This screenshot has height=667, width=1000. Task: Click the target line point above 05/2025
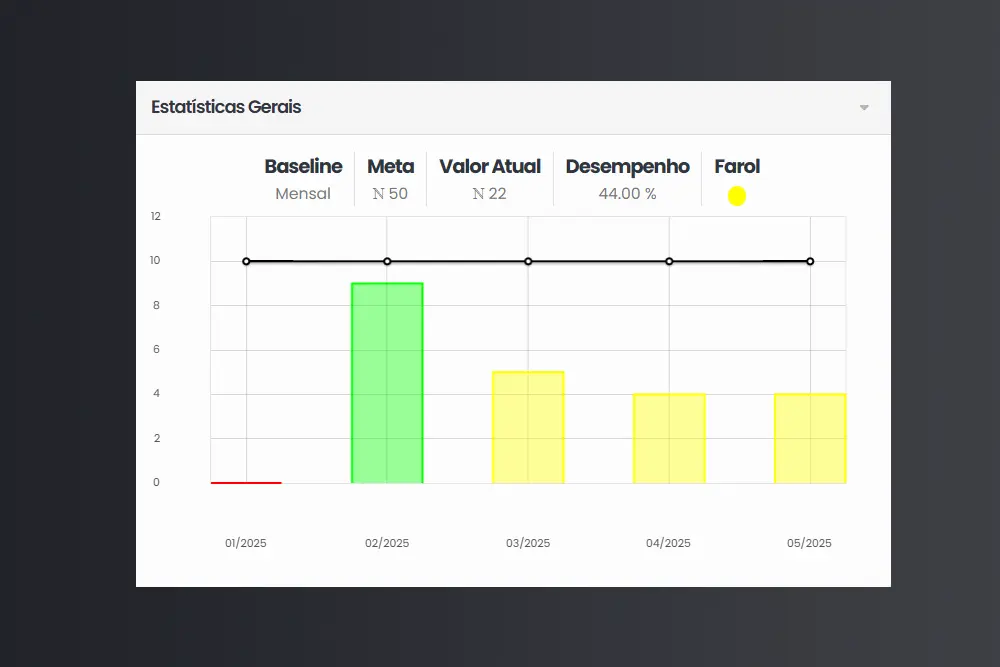pyautogui.click(x=810, y=261)
